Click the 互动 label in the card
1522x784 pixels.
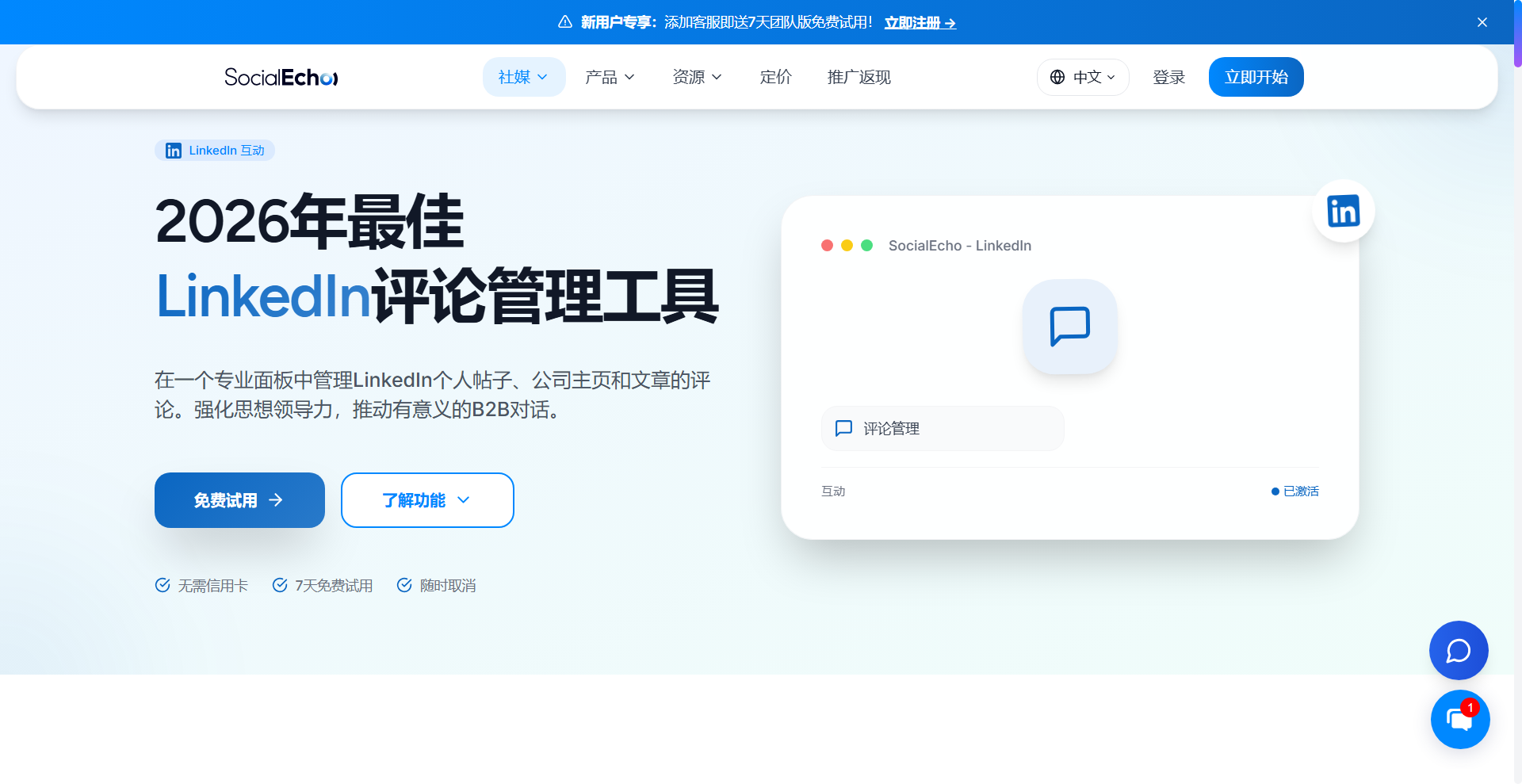pyautogui.click(x=833, y=491)
